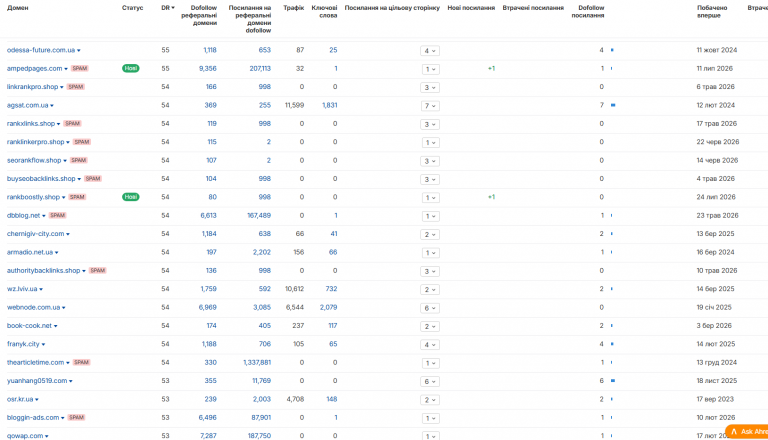Screen dimensions: 768x440
Task: Click the green Нові badge for rankboostly.shop
Action: 131,197
